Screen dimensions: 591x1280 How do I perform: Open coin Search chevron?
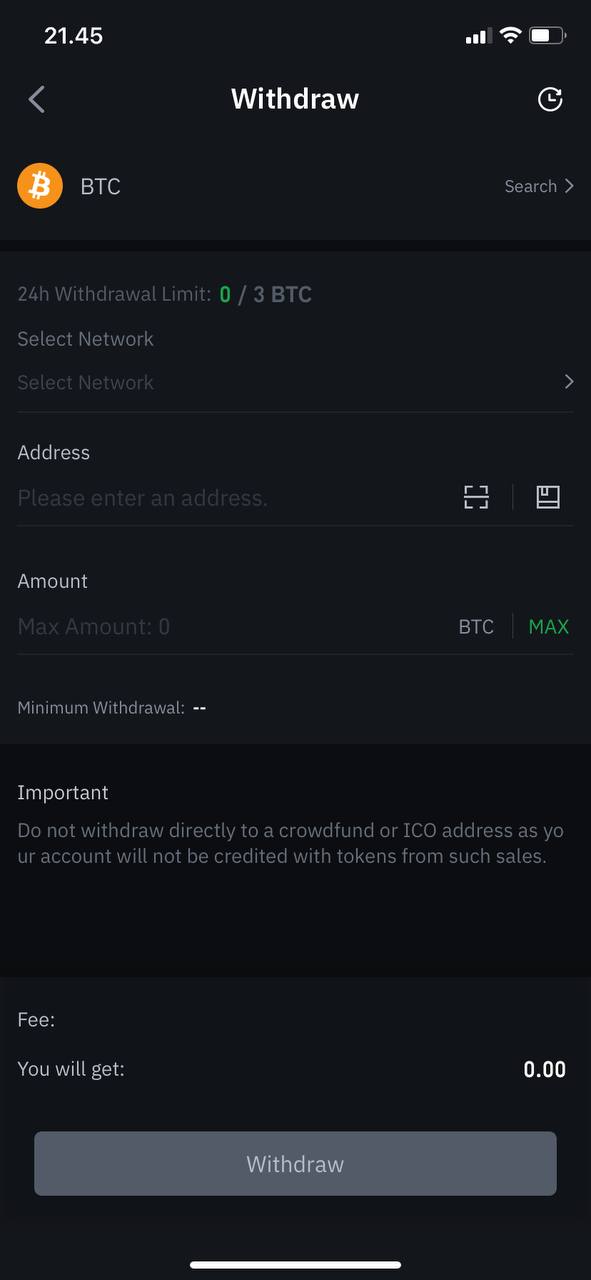[569, 186]
